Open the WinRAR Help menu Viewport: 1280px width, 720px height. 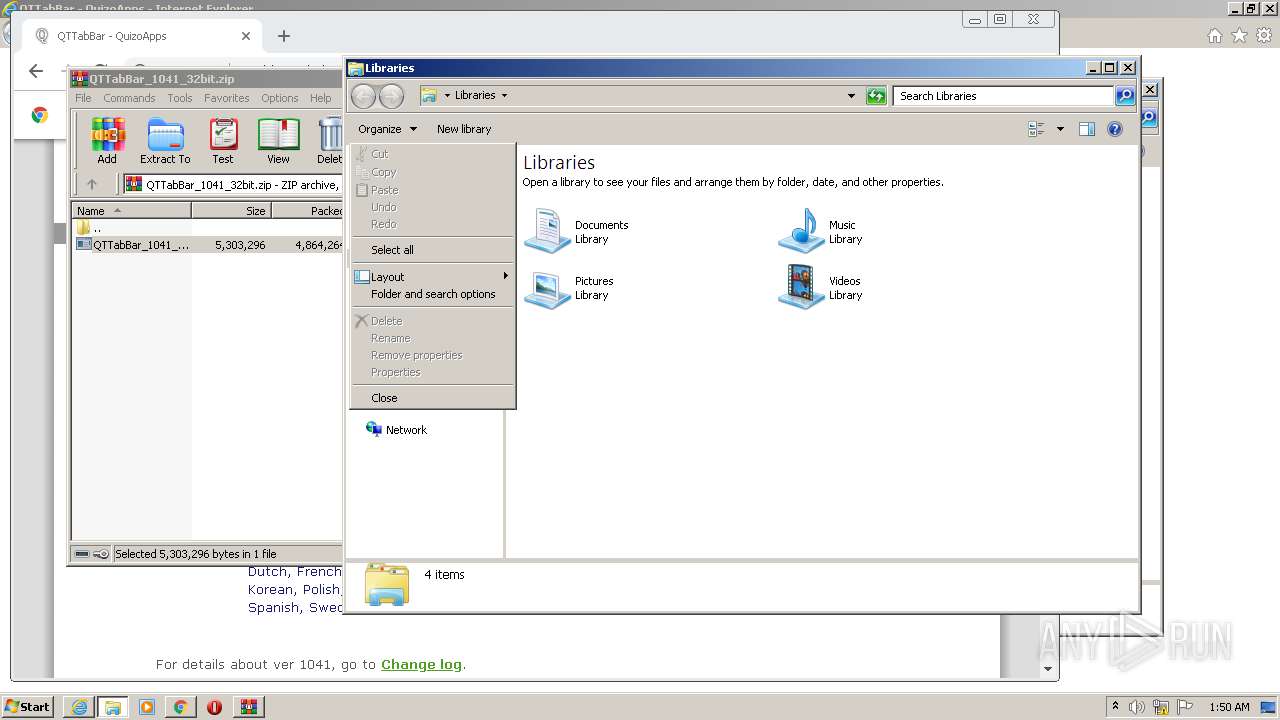320,98
